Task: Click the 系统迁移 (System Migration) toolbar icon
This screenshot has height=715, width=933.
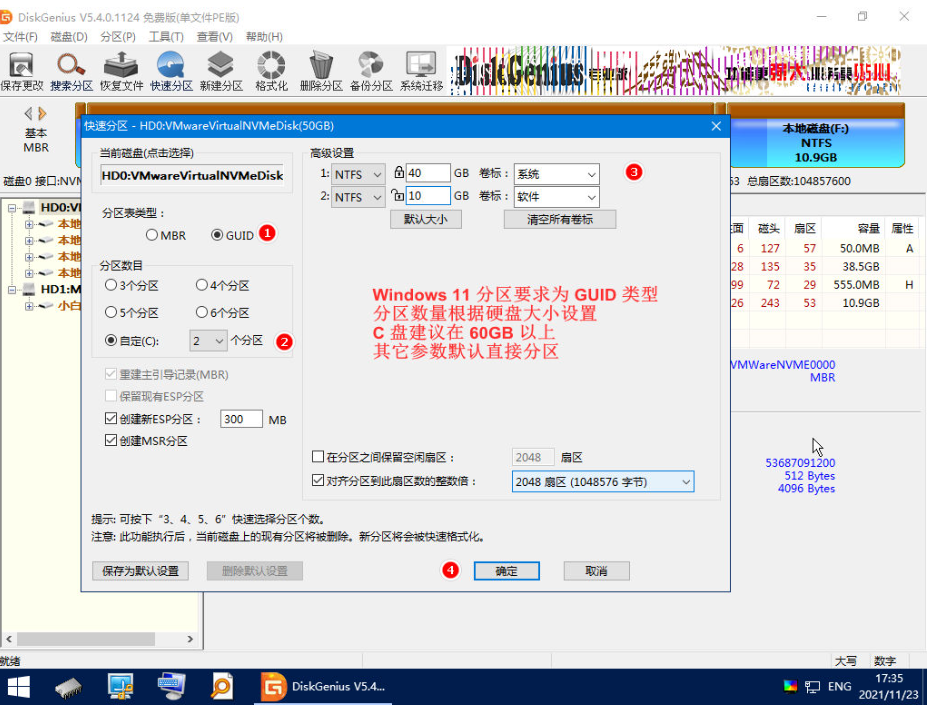Action: pos(421,70)
